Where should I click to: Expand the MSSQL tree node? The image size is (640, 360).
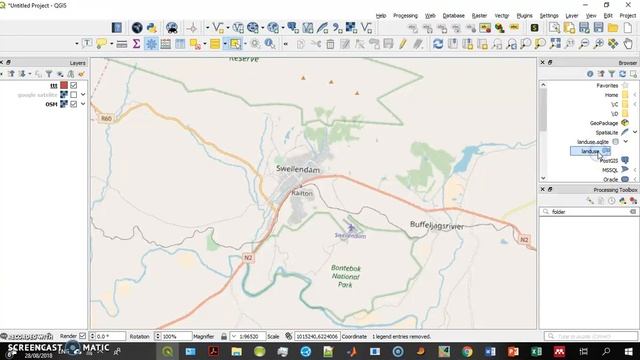(x=635, y=170)
